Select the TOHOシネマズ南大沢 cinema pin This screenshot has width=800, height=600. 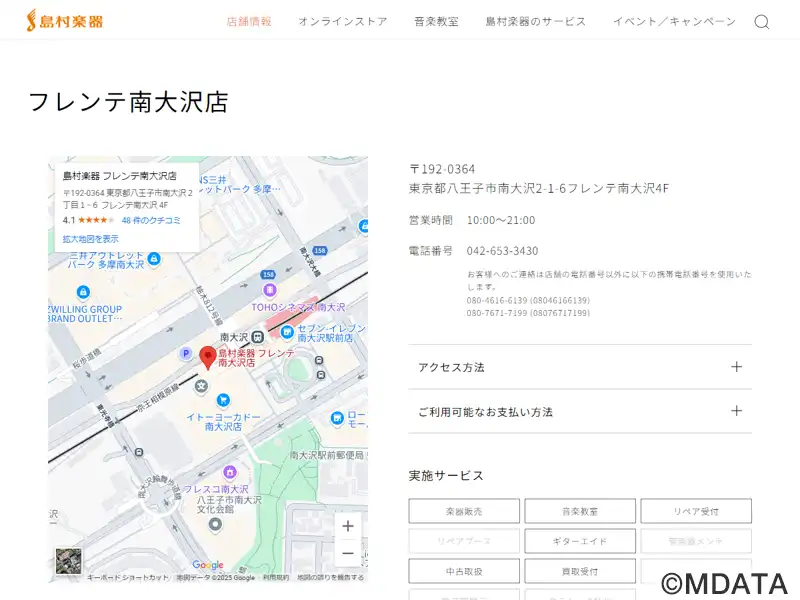269,290
